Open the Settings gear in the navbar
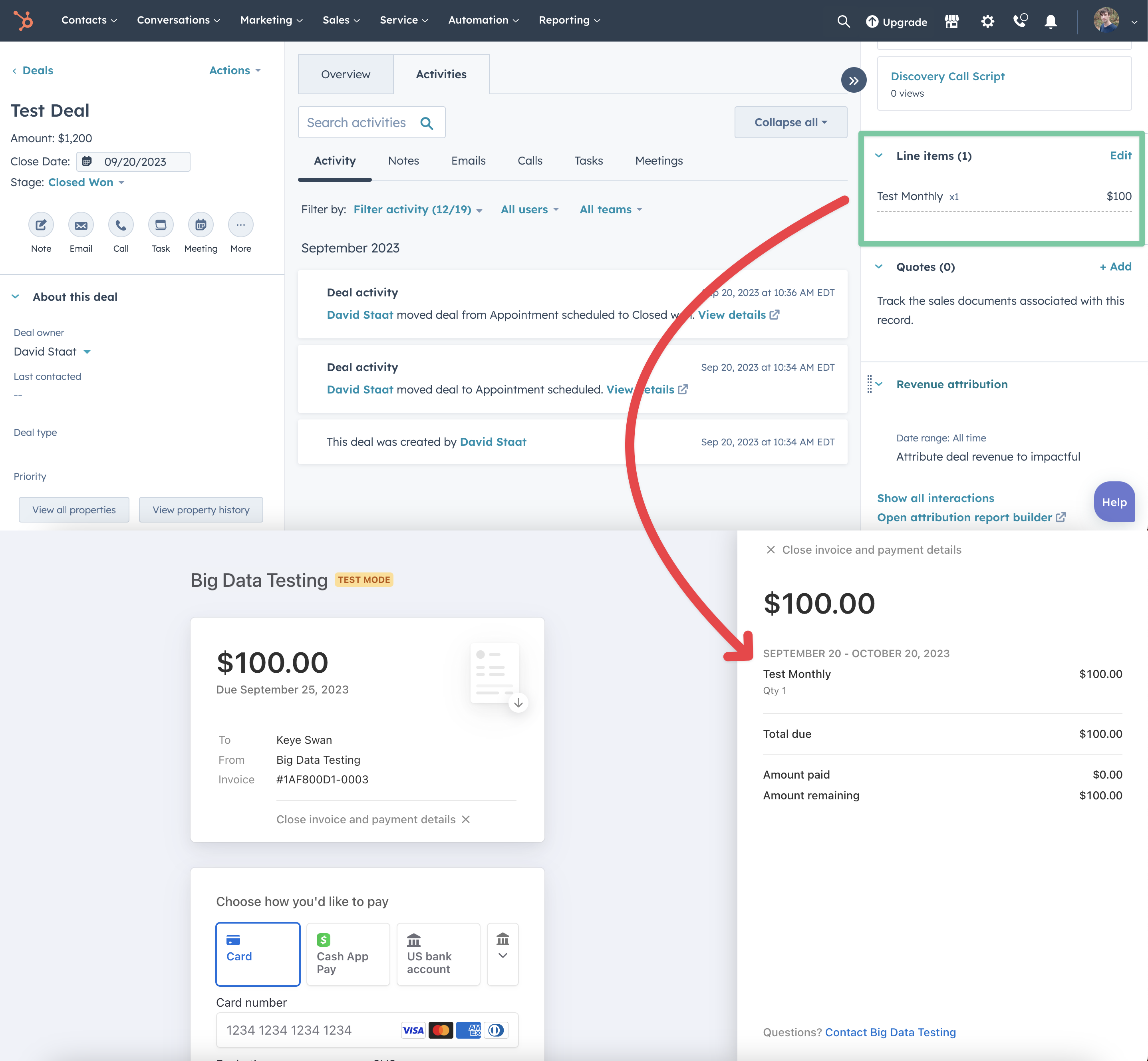1148x1061 pixels. coord(987,21)
